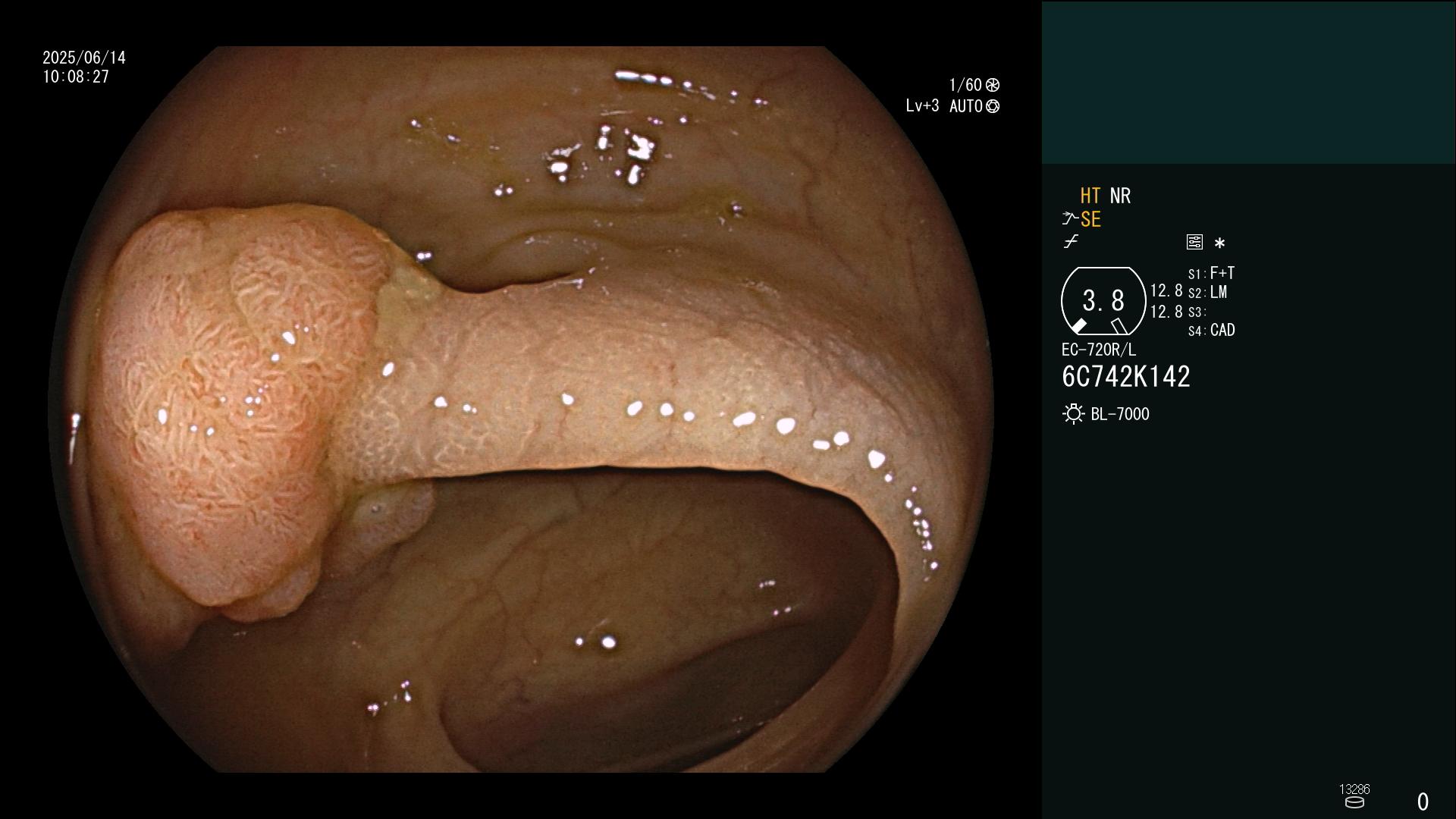Click the settings sliders icon
Viewport: 1456px width, 819px height.
tap(1194, 242)
